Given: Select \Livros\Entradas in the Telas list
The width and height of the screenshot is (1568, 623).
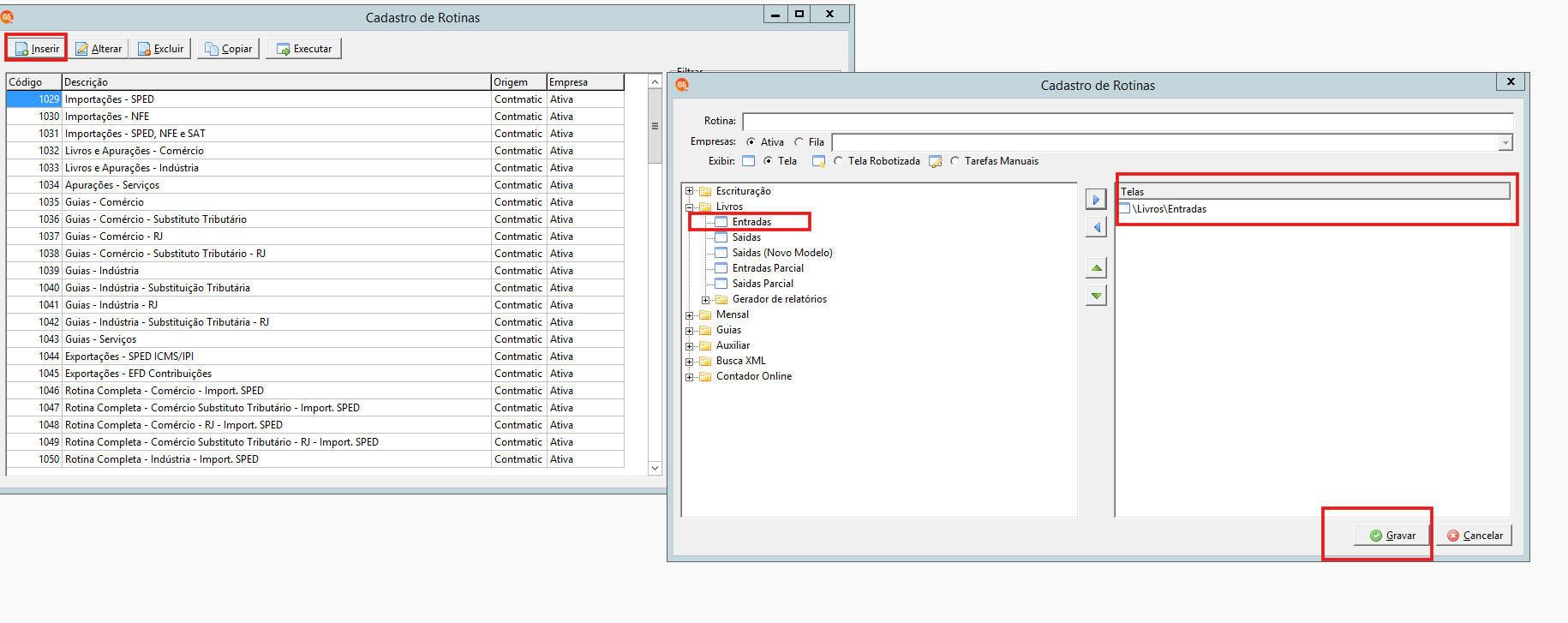Looking at the screenshot, I should [1169, 209].
